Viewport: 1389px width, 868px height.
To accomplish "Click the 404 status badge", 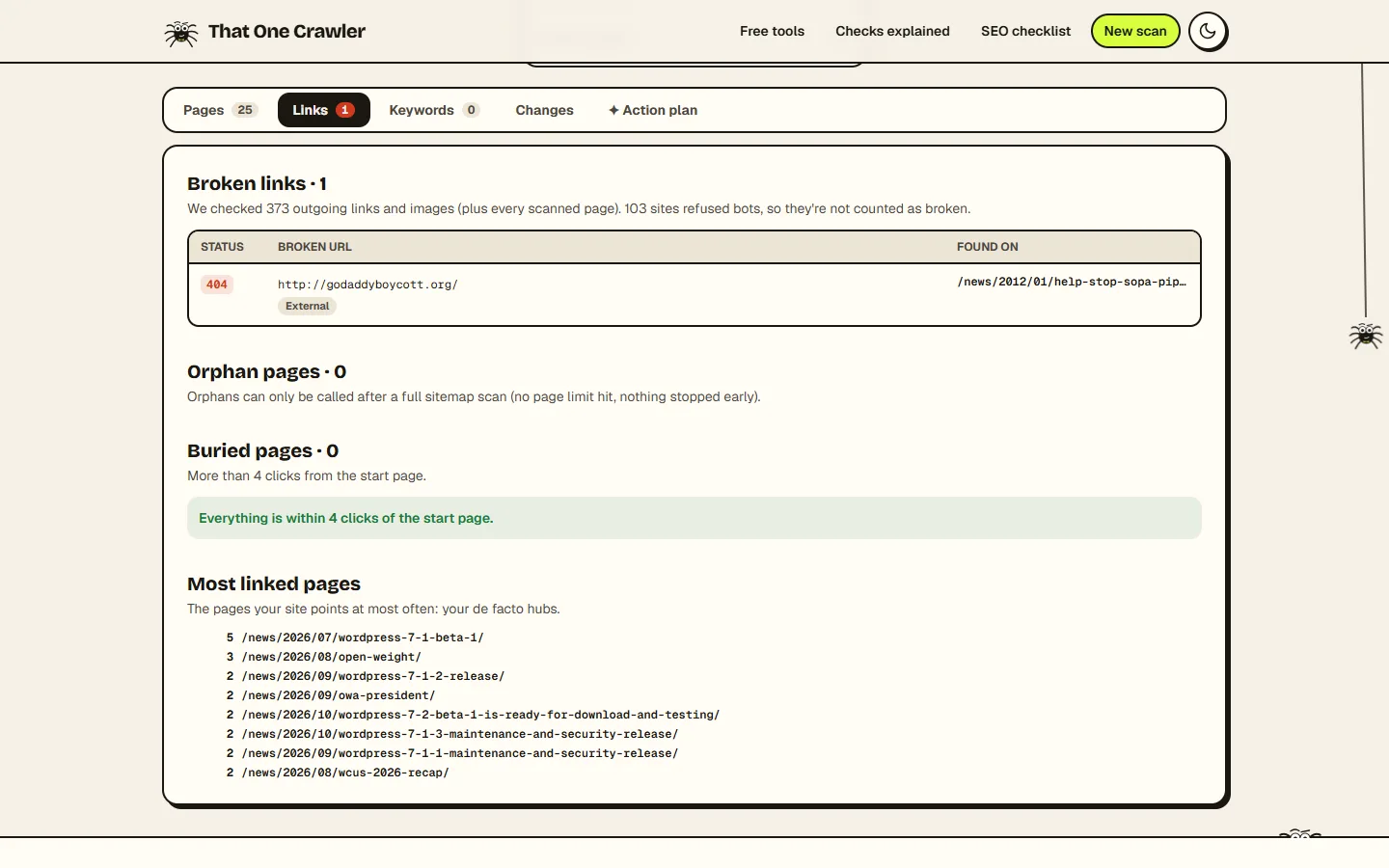I will click(217, 285).
